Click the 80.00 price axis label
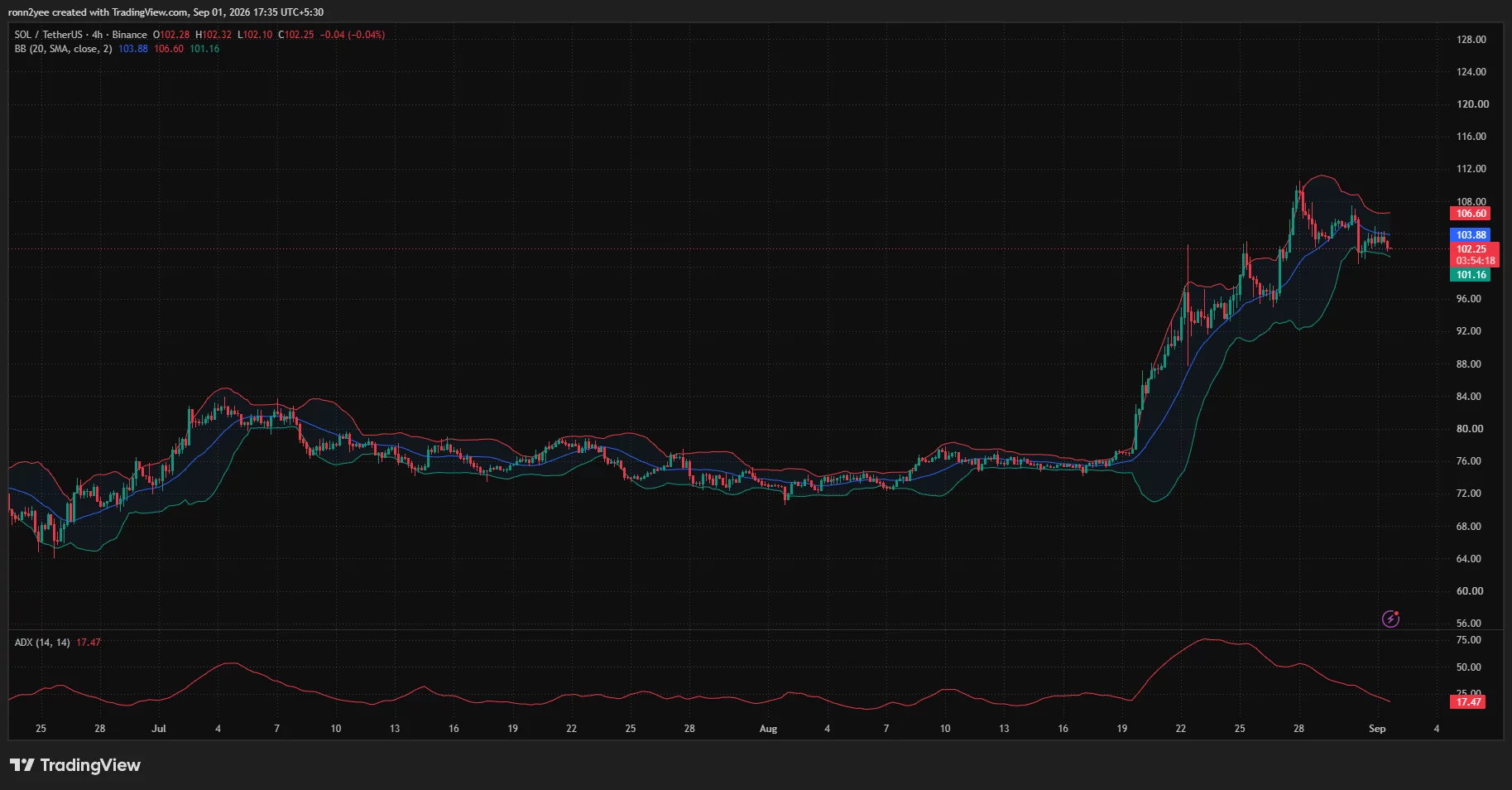 tap(1468, 429)
